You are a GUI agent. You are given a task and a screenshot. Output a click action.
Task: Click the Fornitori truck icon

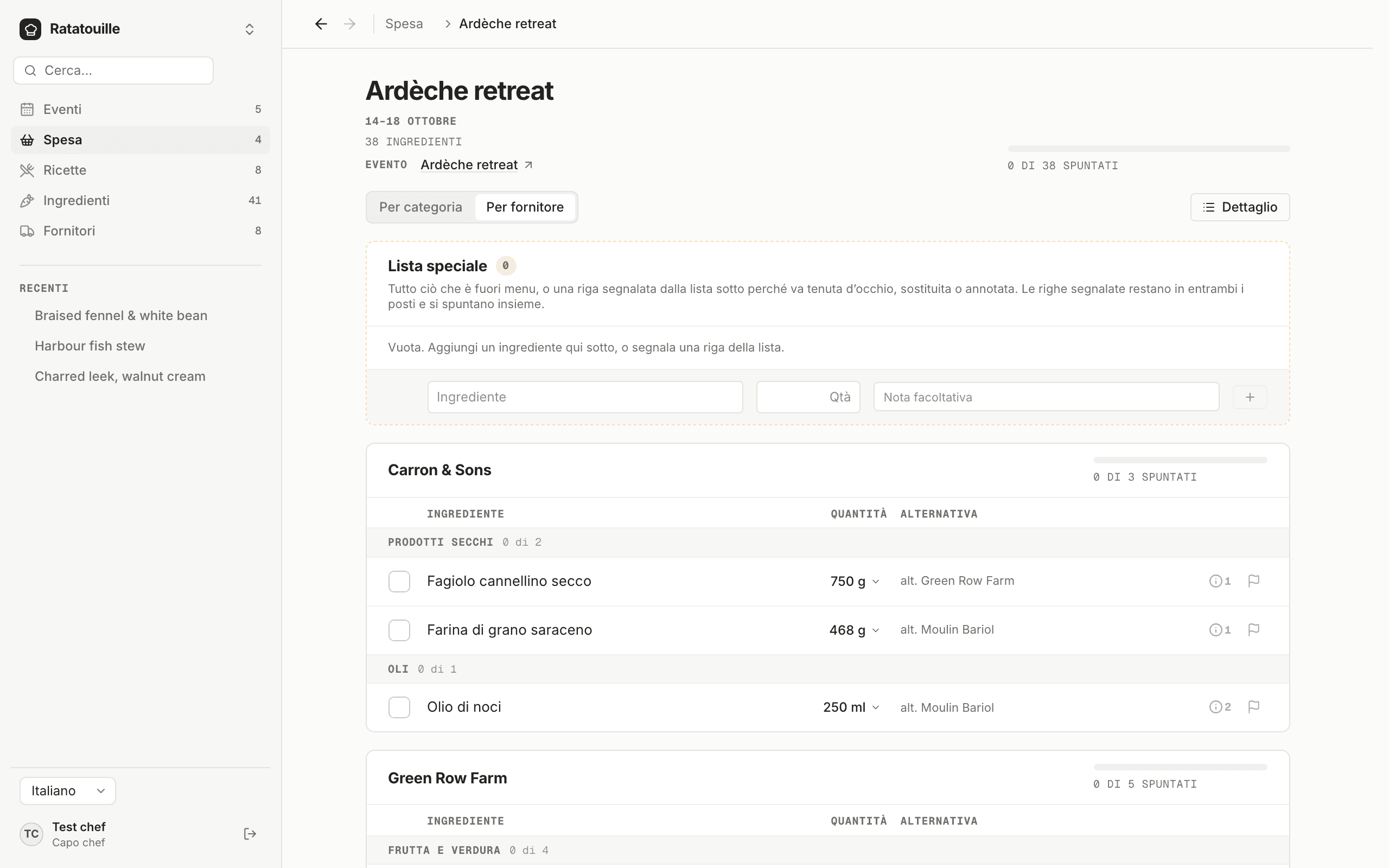[27, 231]
